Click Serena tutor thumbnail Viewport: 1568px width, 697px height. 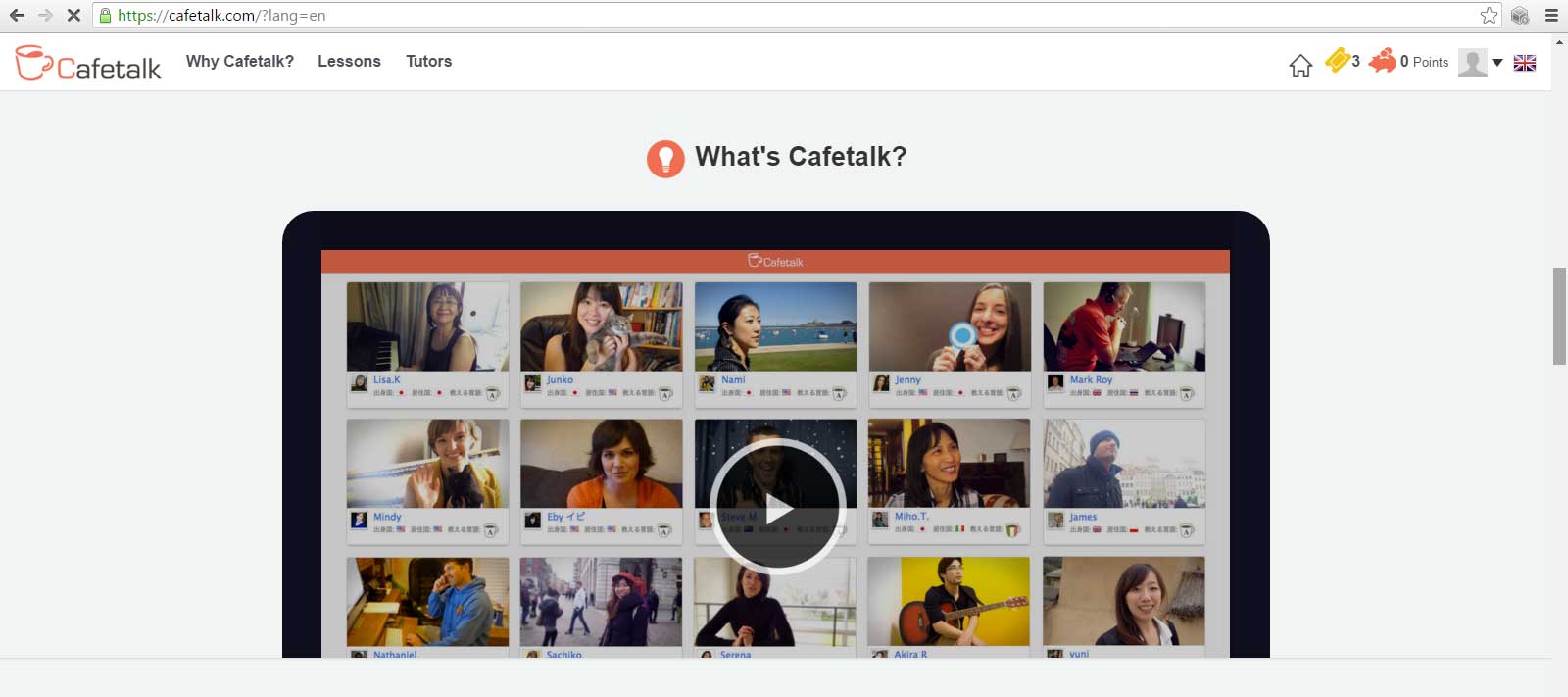click(x=774, y=602)
